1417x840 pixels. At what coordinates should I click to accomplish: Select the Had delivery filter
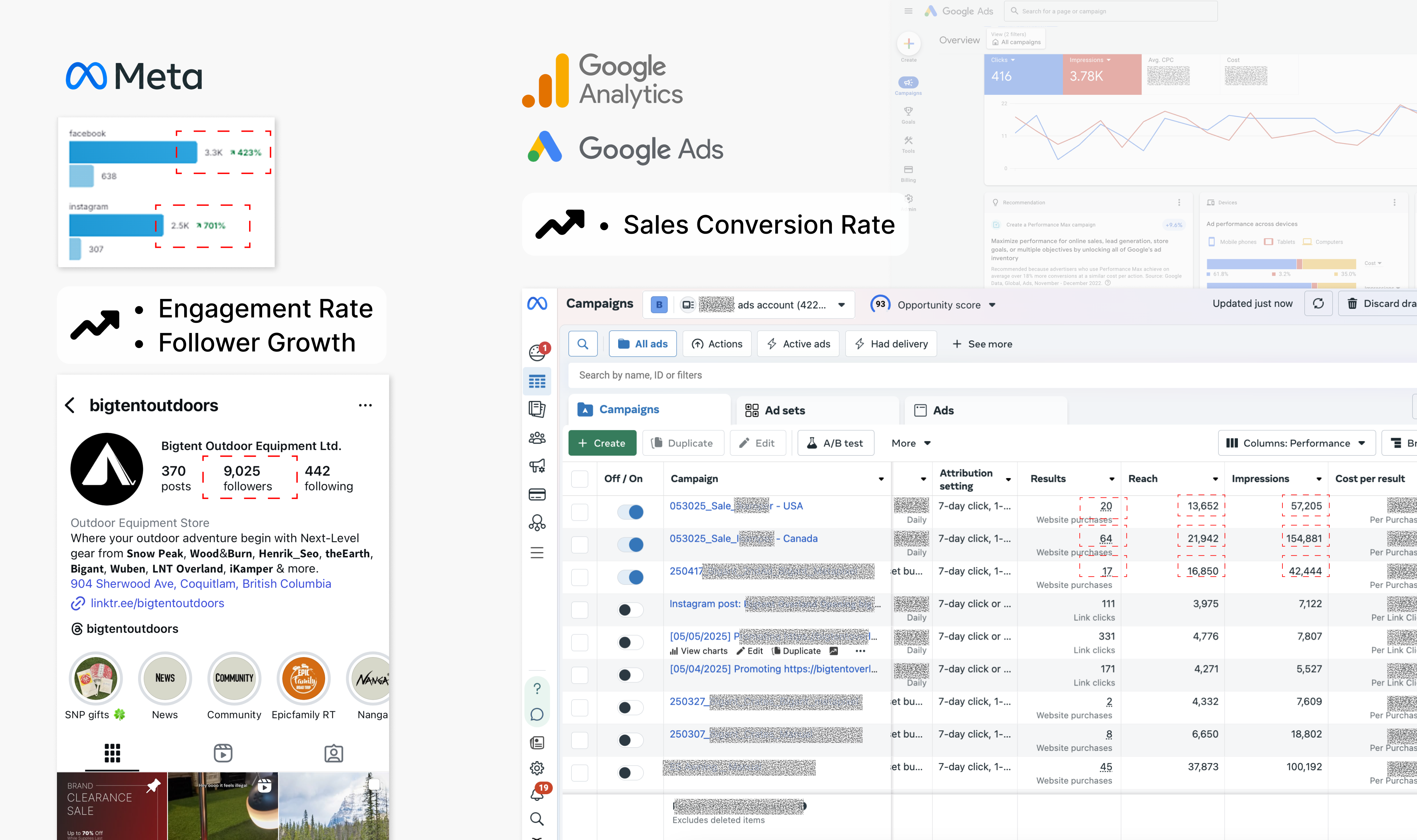tap(891, 344)
